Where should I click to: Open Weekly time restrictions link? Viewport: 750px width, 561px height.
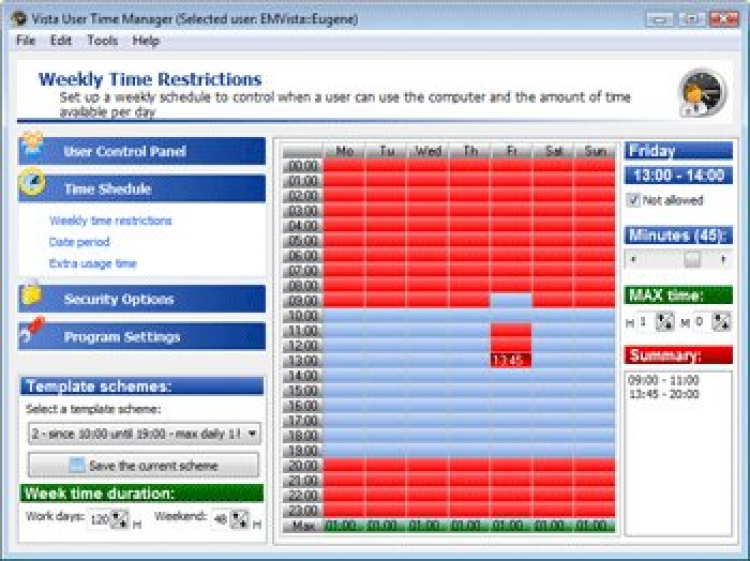pos(110,220)
